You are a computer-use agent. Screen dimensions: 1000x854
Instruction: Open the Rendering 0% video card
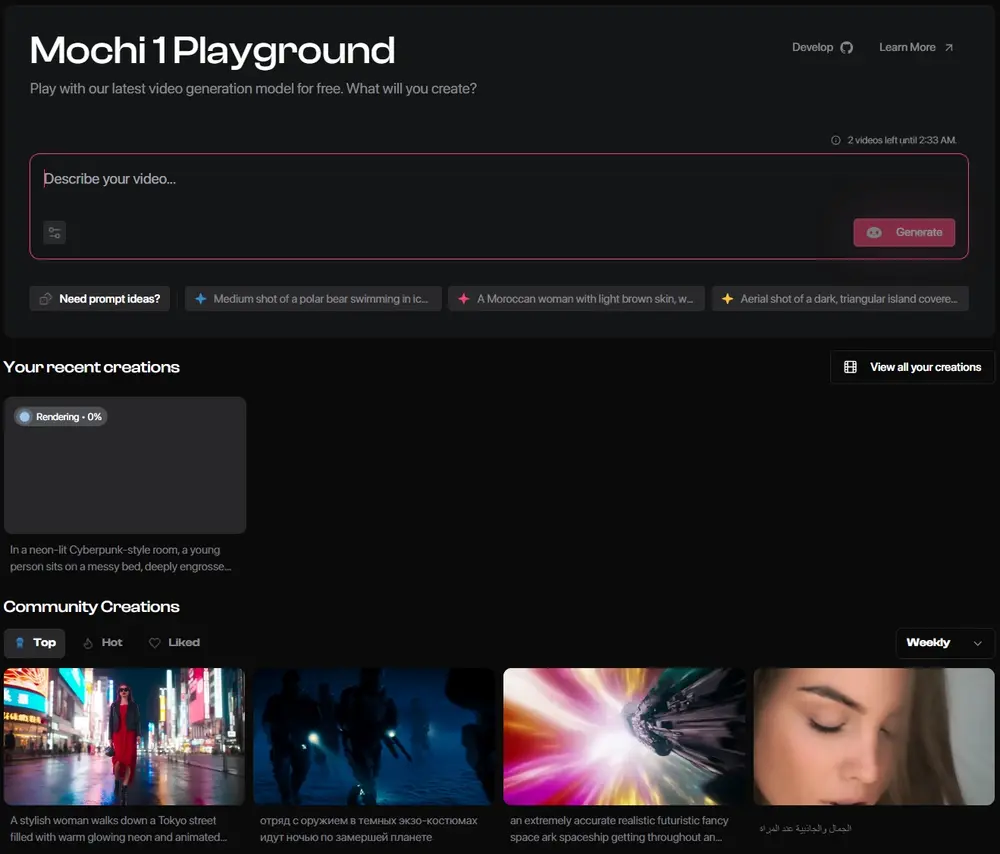[125, 465]
